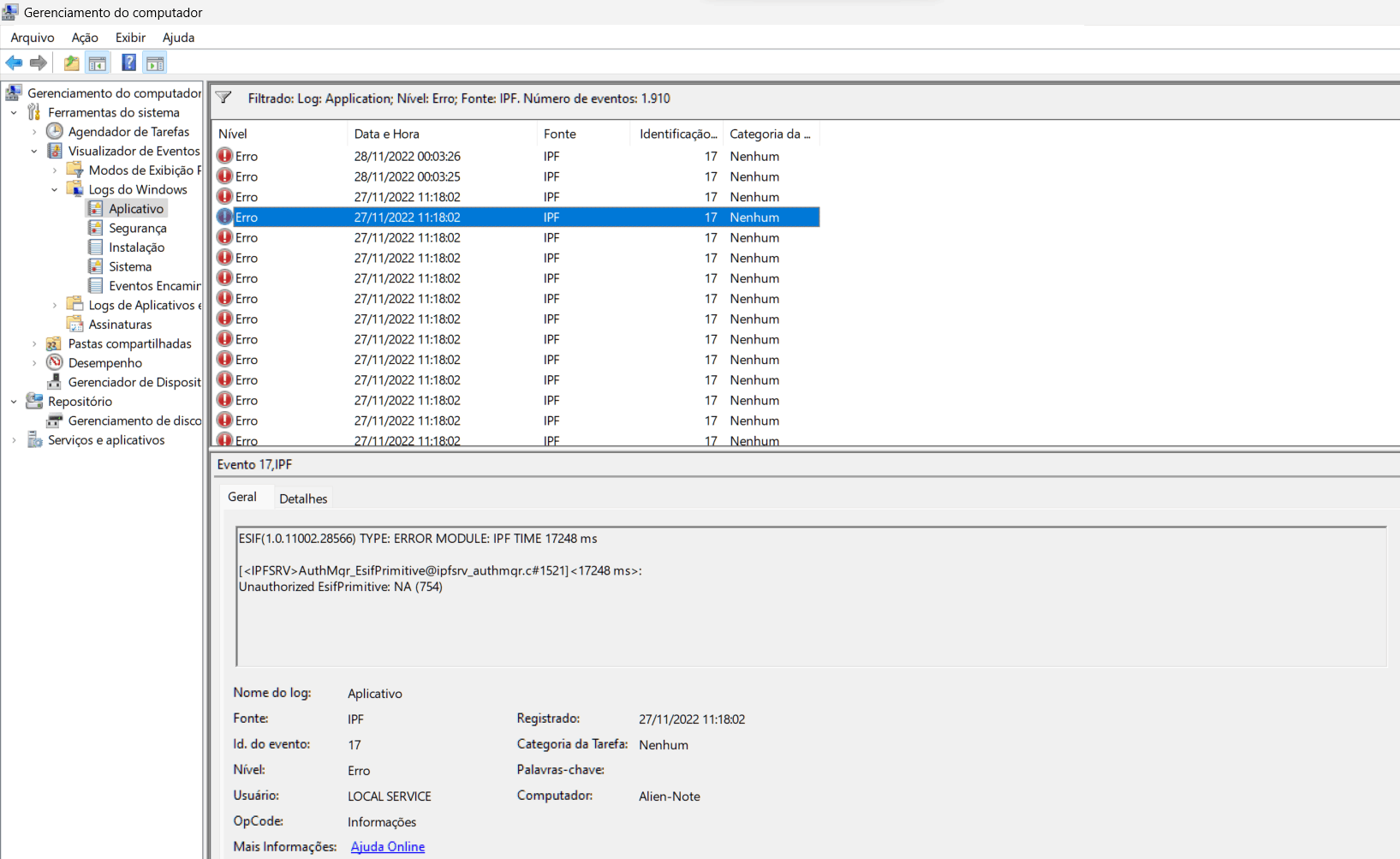Click error icon of 28/11/2022 00:03:25 event
The width and height of the screenshot is (1400, 859).
pos(224,176)
